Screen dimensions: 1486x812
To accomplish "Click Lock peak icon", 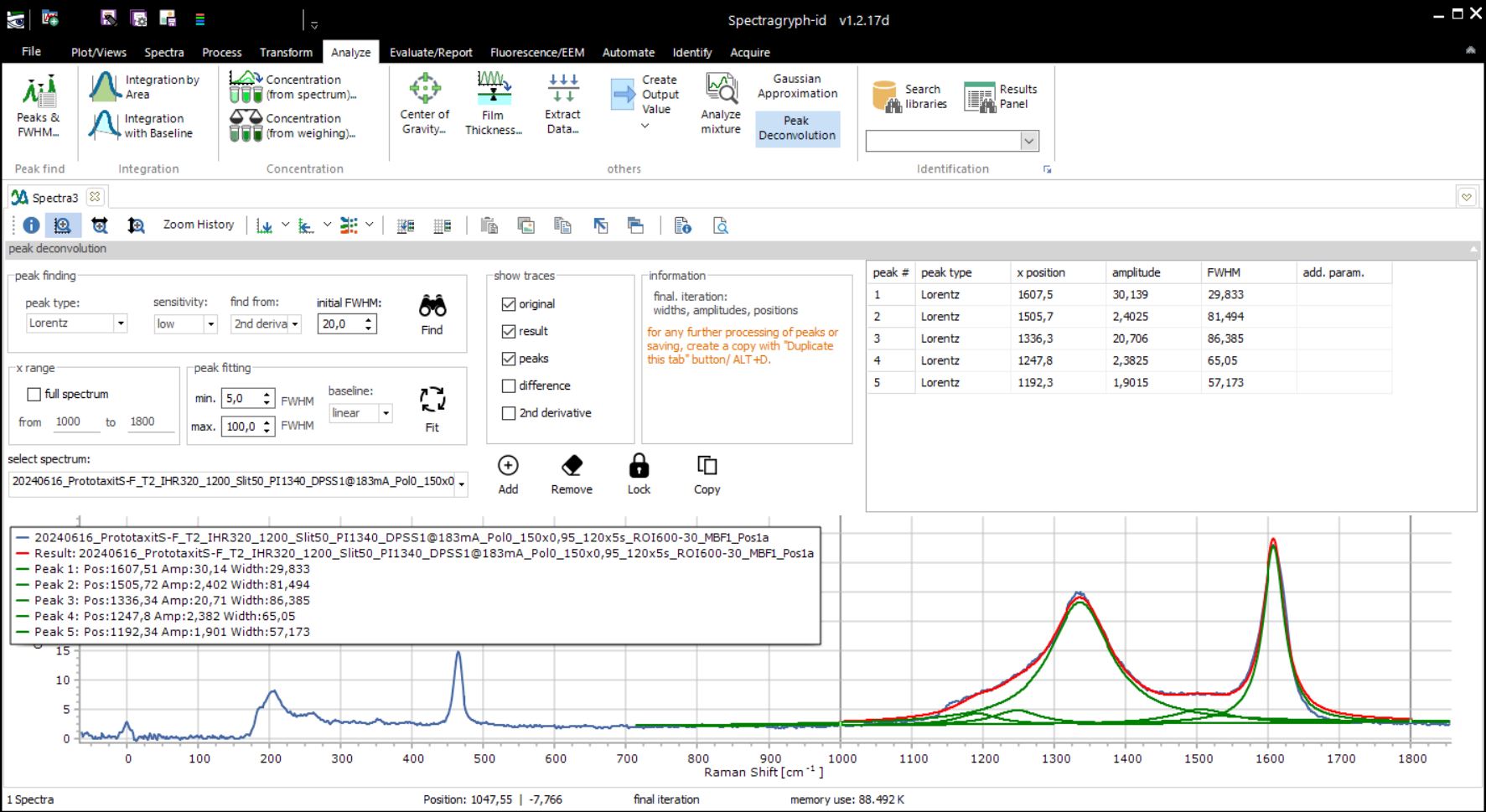I will [x=639, y=465].
